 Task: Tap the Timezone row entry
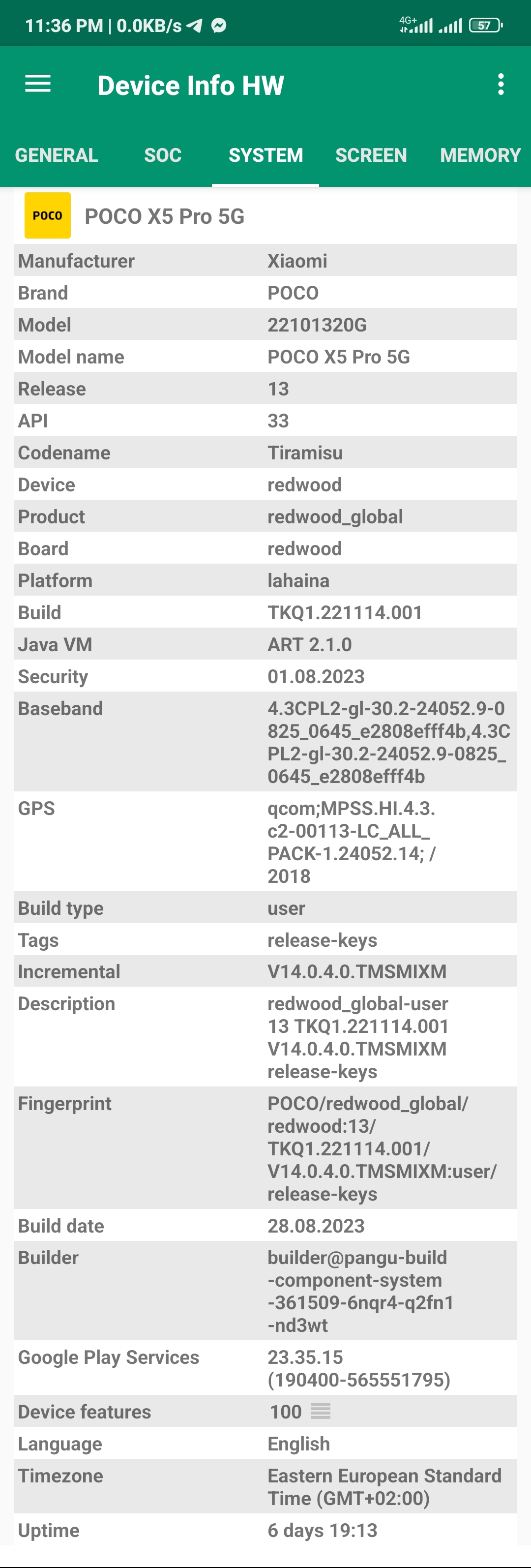pyautogui.click(x=265, y=1486)
